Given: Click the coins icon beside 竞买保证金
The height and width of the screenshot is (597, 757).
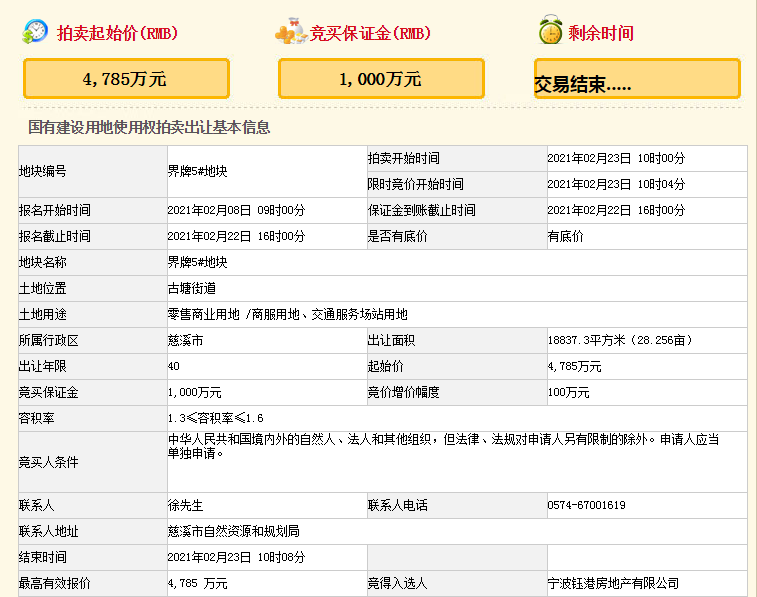Looking at the screenshot, I should (290, 33).
